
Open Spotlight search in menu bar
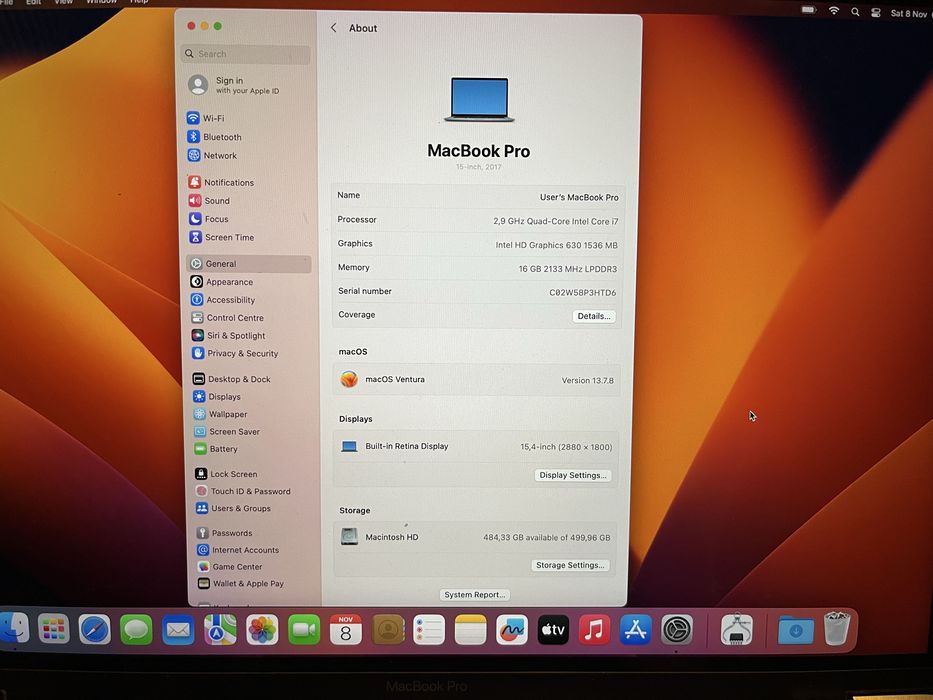click(855, 12)
